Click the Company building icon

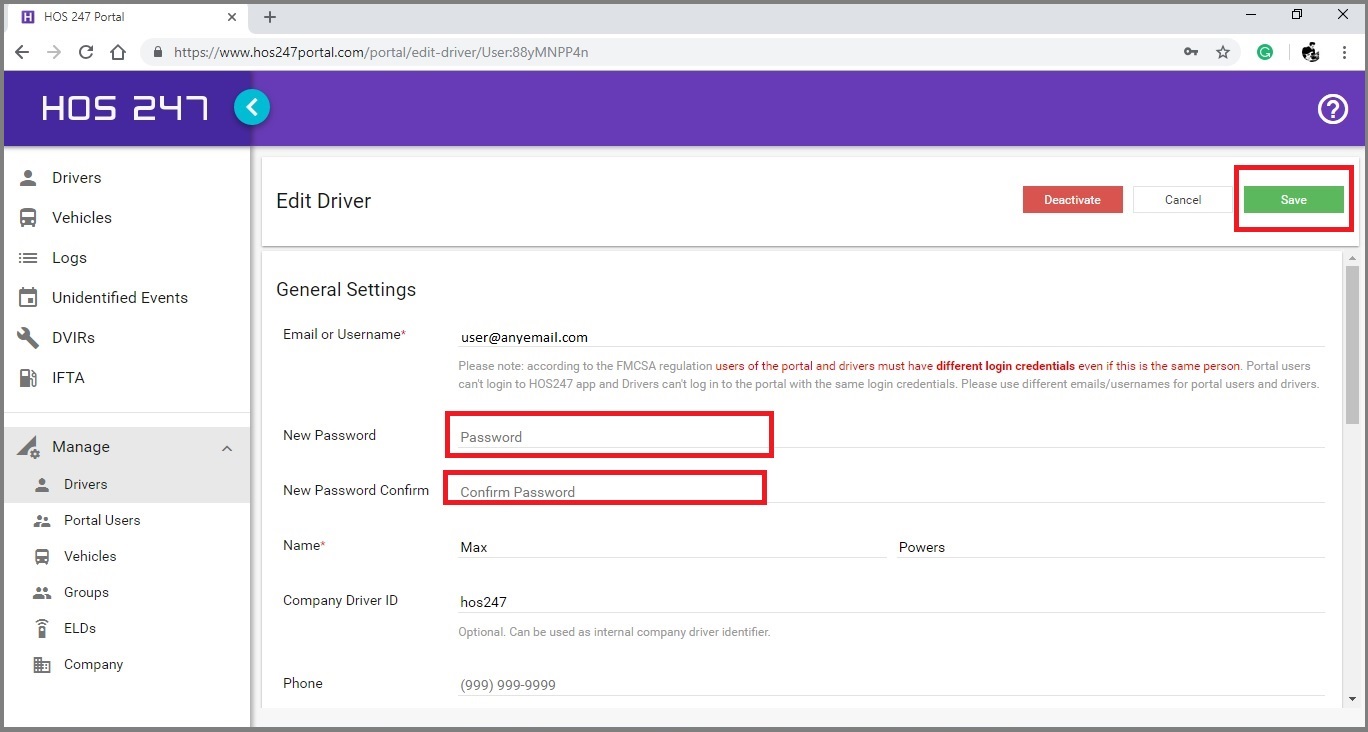click(x=42, y=665)
